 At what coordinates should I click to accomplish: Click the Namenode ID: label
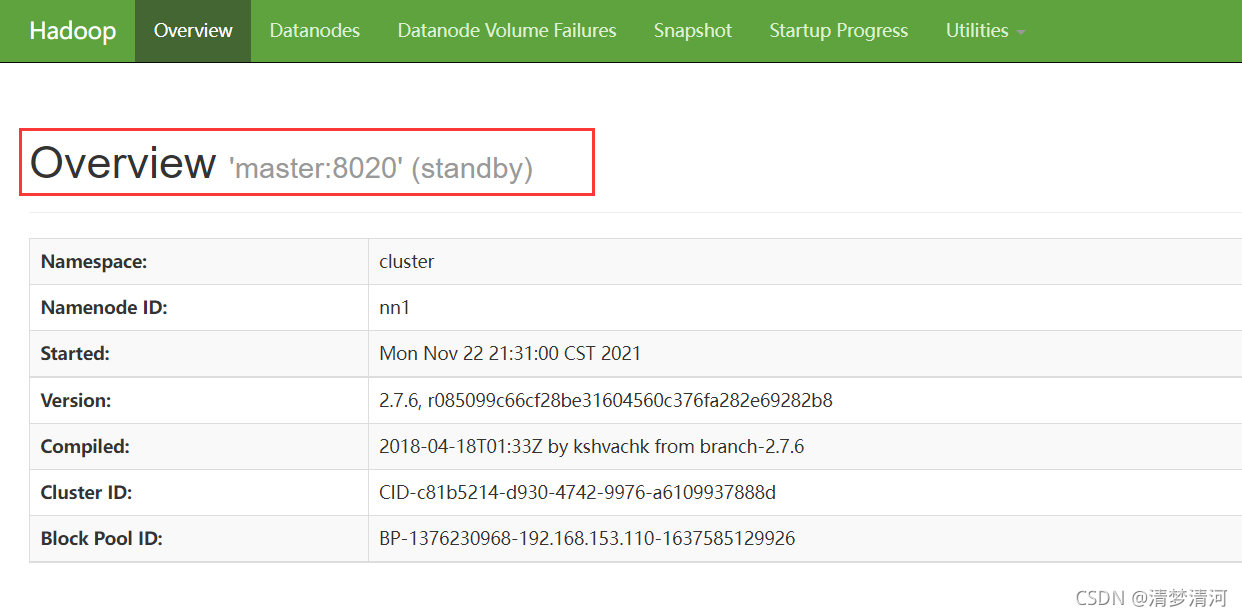(x=104, y=308)
